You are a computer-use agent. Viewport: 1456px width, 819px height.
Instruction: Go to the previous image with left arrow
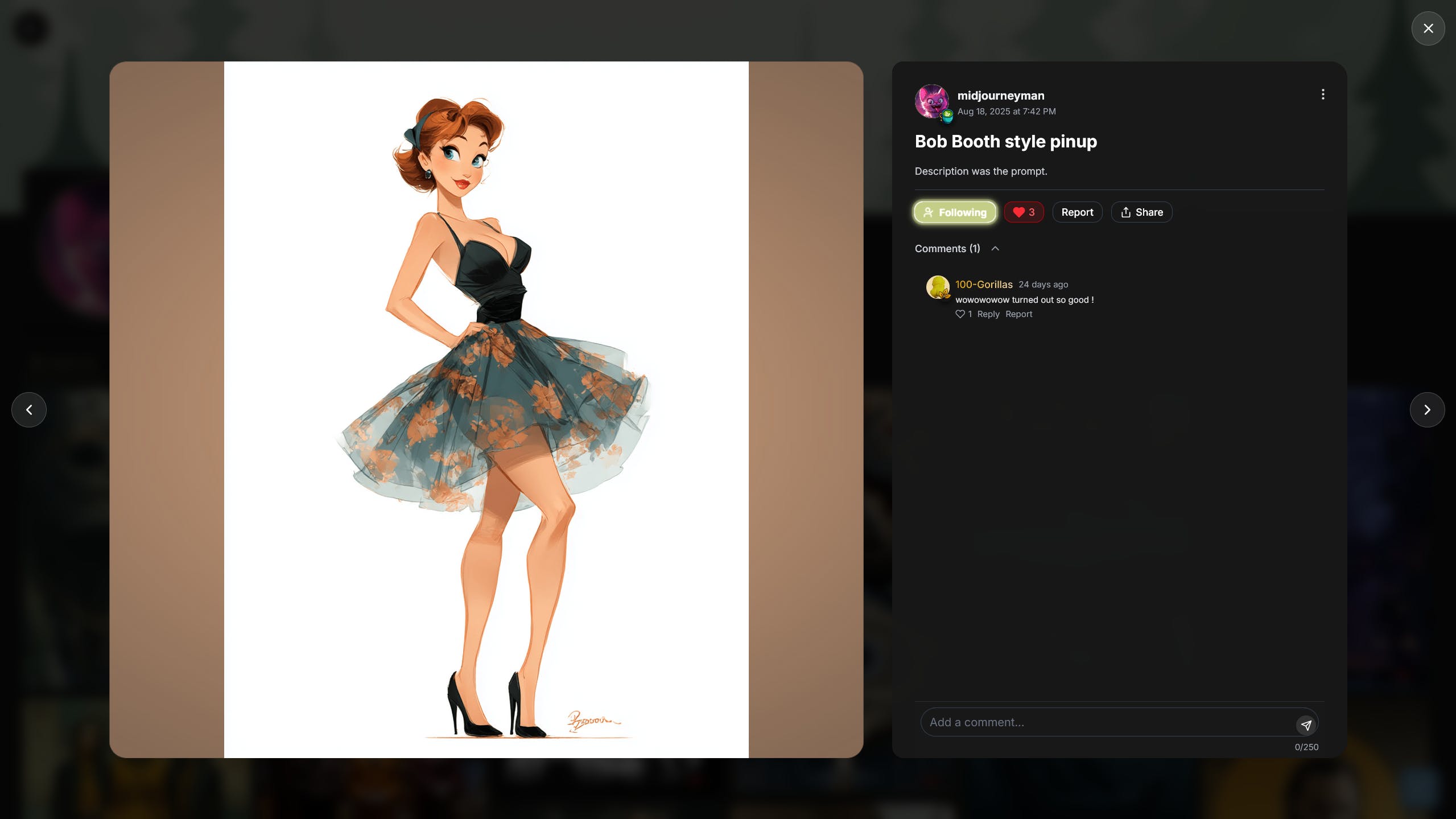coord(29,410)
